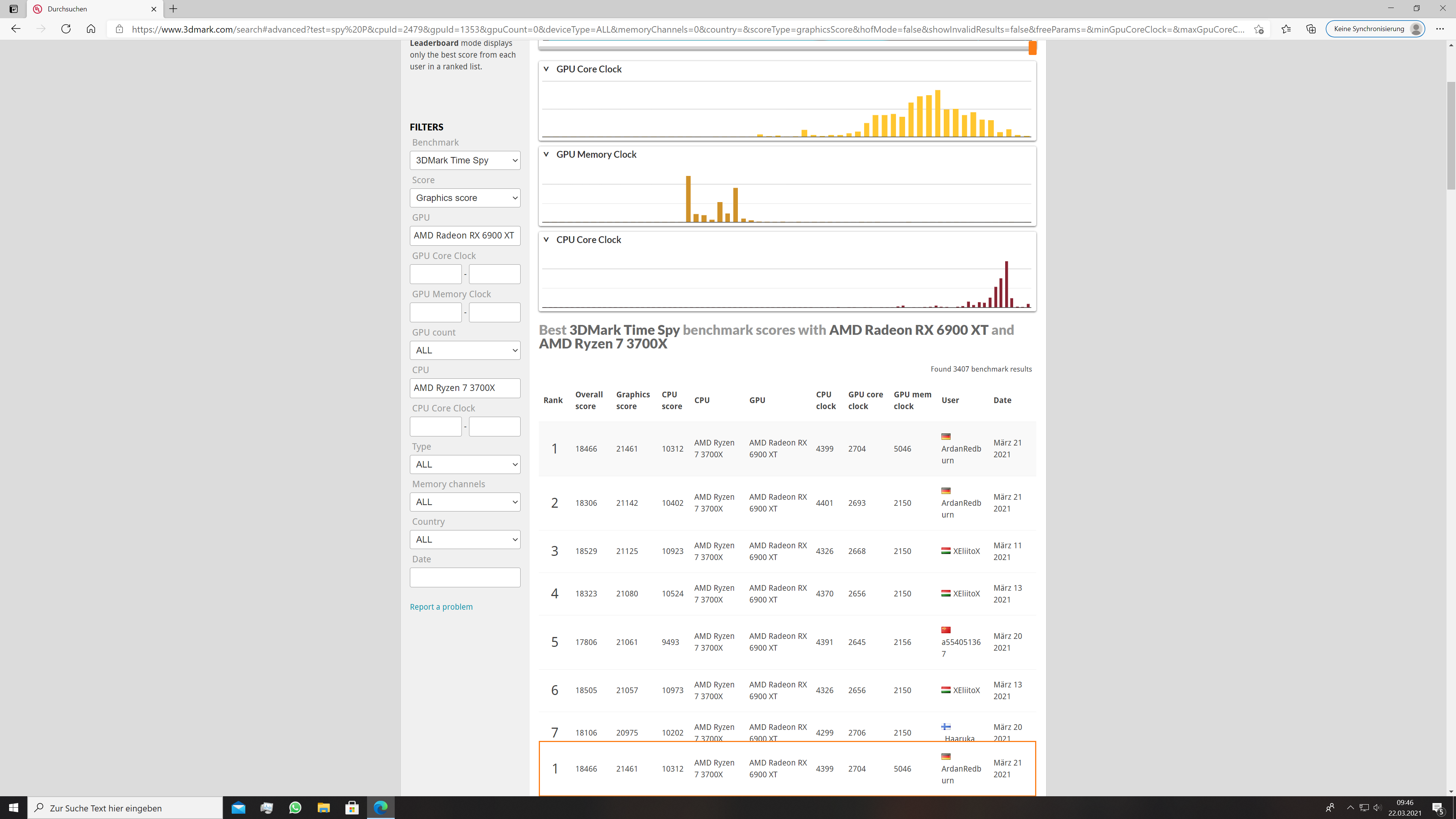Click the Date filter input field
Screen dimensions: 1456x819
point(464,577)
